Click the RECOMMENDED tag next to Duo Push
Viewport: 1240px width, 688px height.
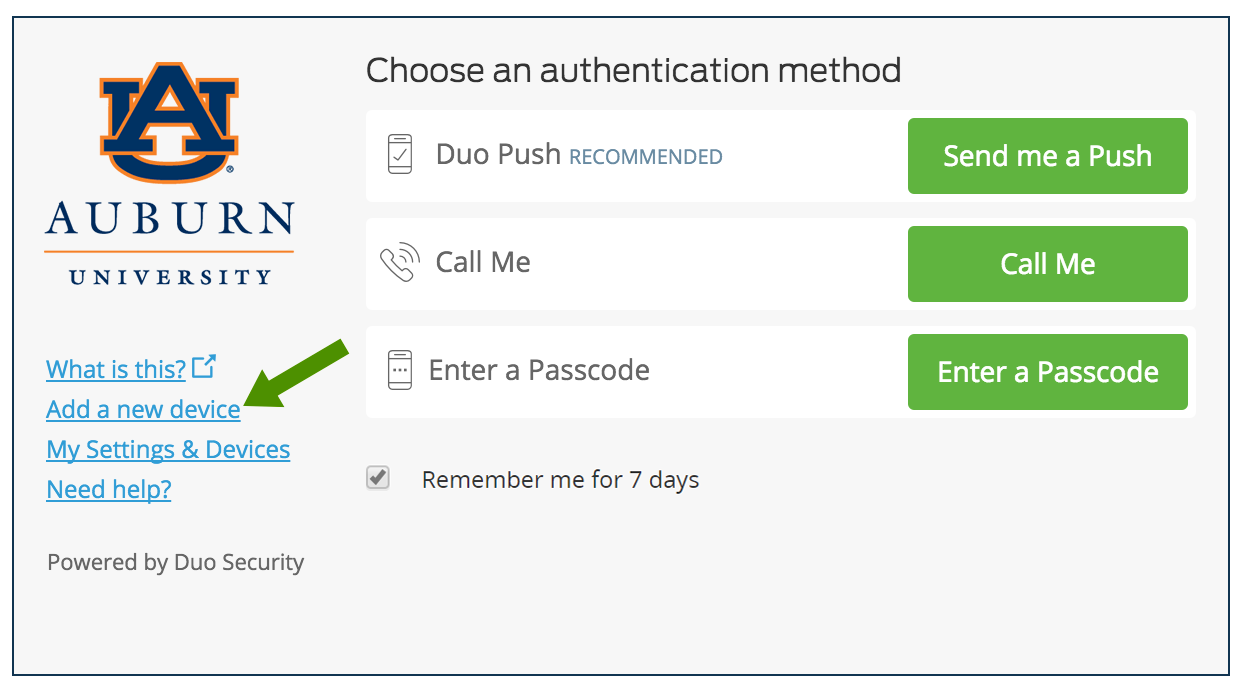(646, 157)
